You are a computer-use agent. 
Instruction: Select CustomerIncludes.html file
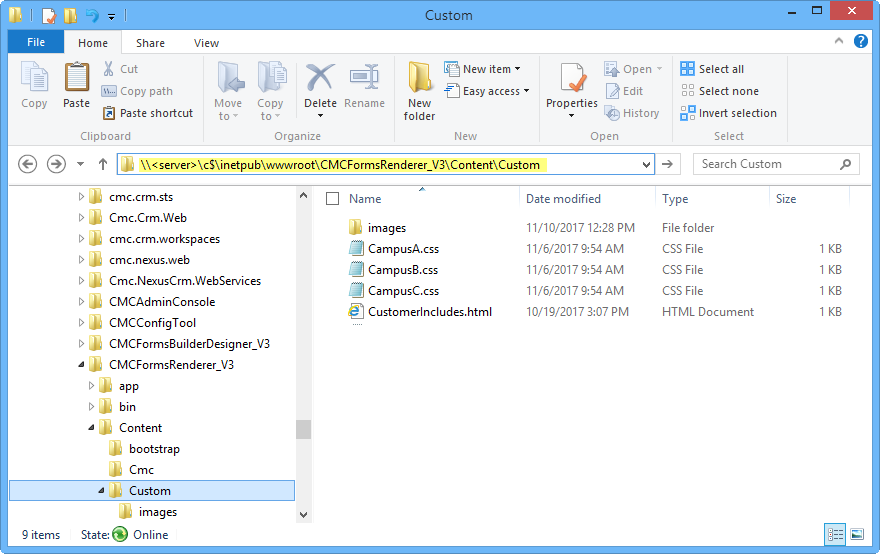[429, 312]
